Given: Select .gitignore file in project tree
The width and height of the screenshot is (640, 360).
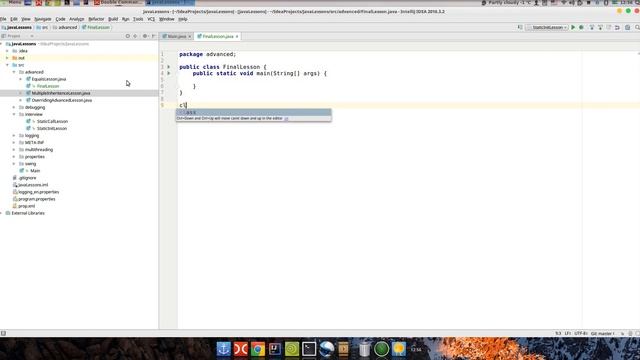Looking at the screenshot, I should tap(27, 178).
